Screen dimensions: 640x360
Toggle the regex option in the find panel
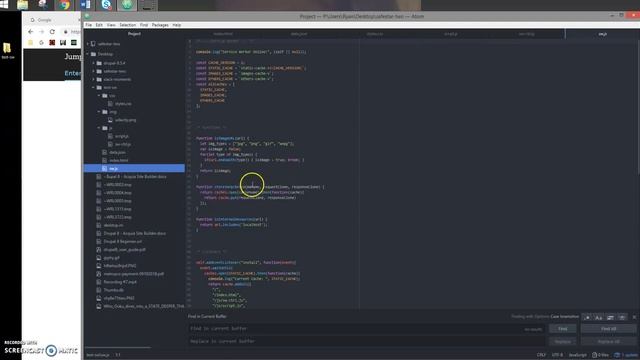(587, 317)
